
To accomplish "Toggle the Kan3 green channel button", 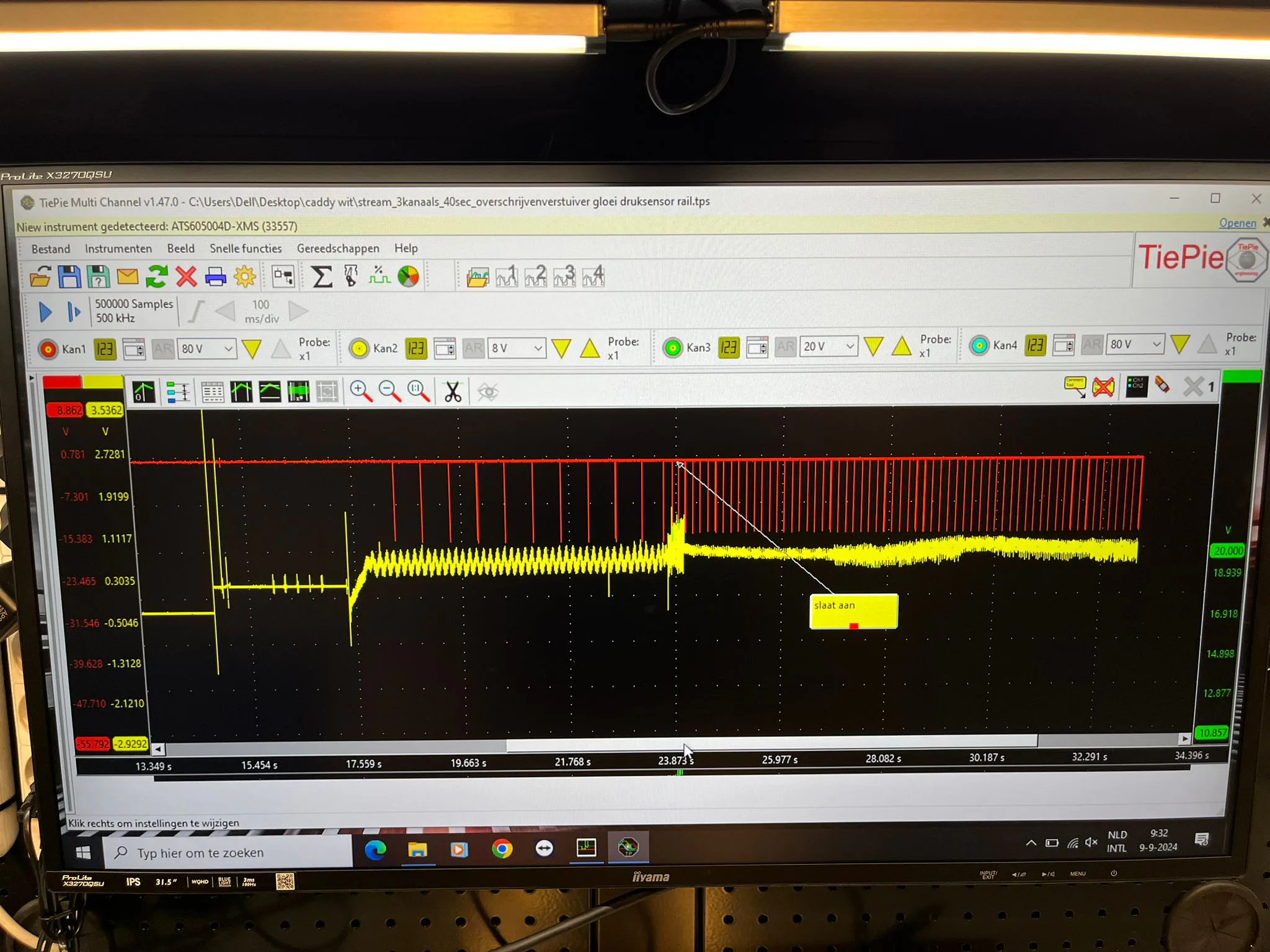I will coord(672,348).
